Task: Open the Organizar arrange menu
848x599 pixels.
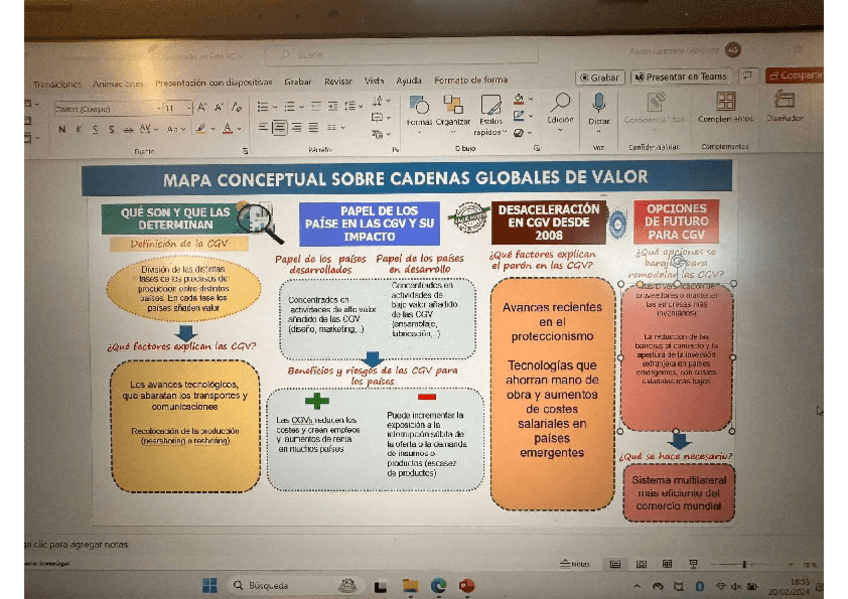Action: click(x=453, y=104)
